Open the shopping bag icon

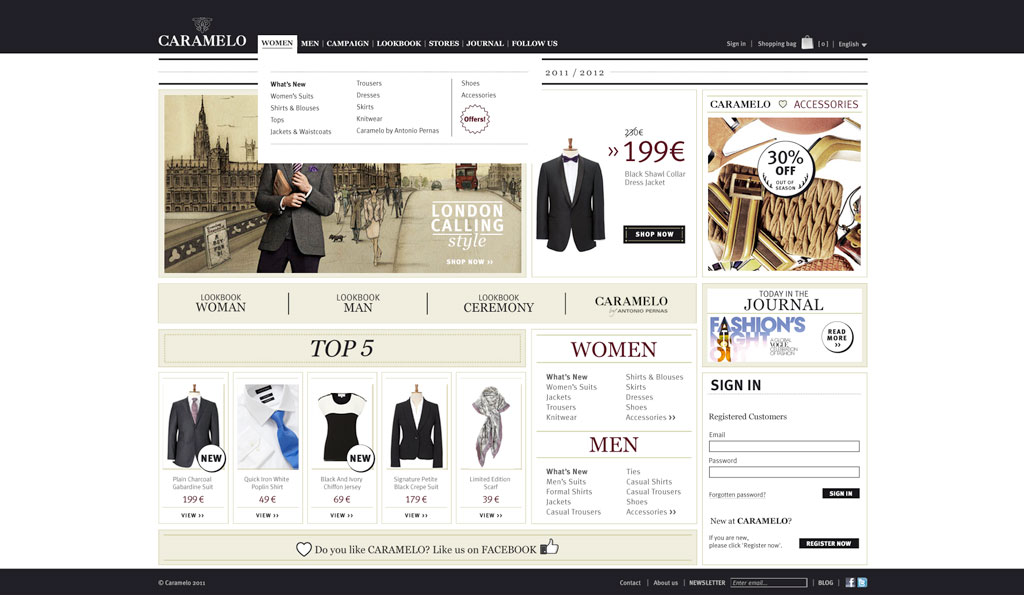tap(807, 42)
